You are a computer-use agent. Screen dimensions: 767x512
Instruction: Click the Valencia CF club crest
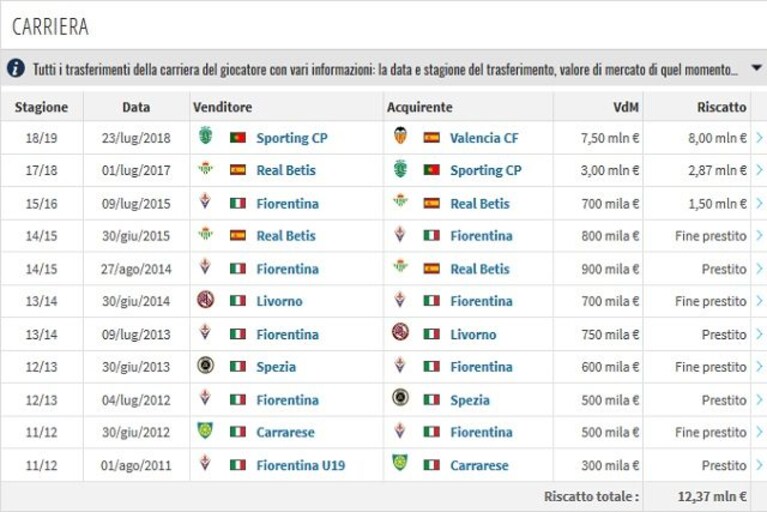tap(400, 136)
